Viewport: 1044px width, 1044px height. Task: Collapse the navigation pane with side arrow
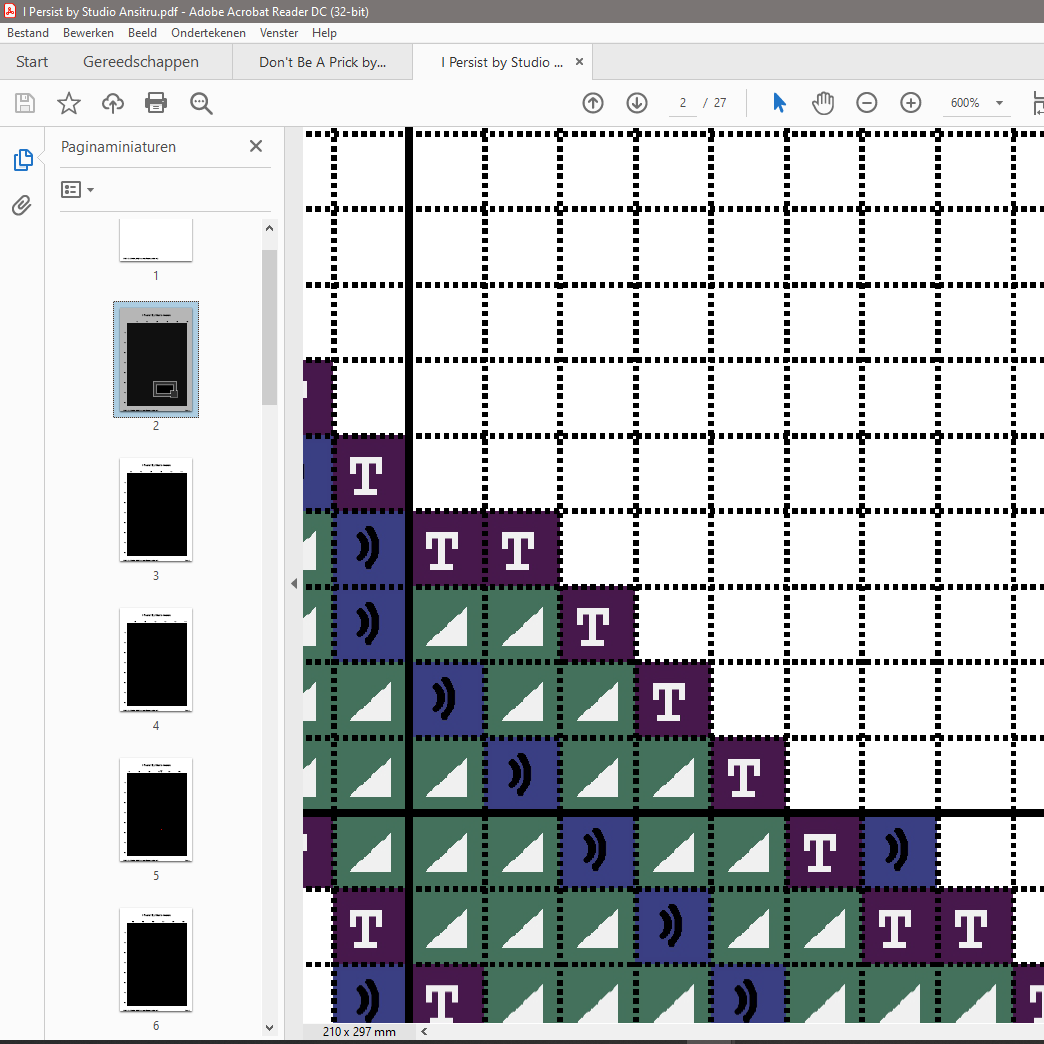(x=294, y=583)
